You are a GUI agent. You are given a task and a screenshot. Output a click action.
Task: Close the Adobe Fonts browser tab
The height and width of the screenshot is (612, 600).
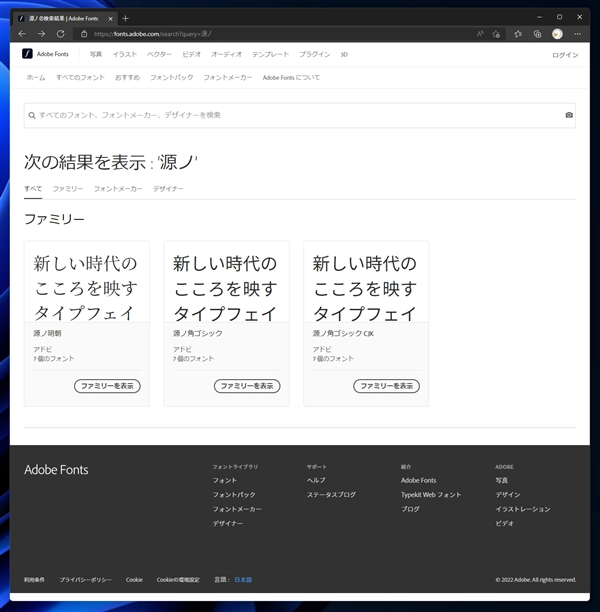pyautogui.click(x=110, y=18)
